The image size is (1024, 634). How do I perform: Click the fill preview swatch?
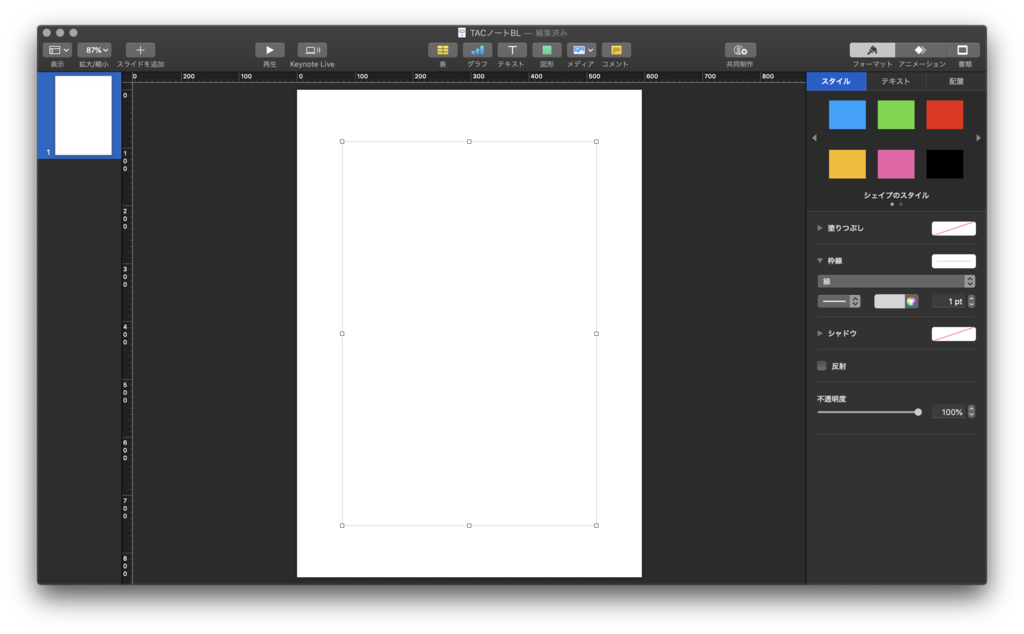[953, 229]
